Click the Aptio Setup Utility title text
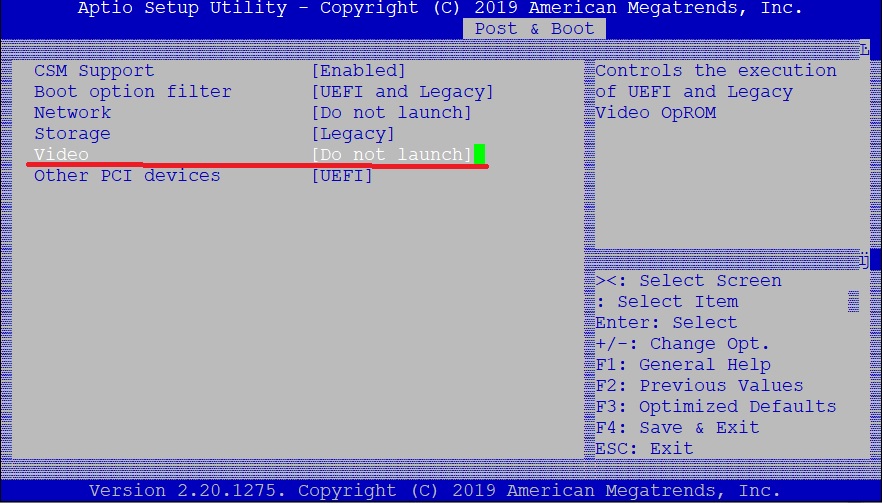882x503 pixels. (x=440, y=8)
